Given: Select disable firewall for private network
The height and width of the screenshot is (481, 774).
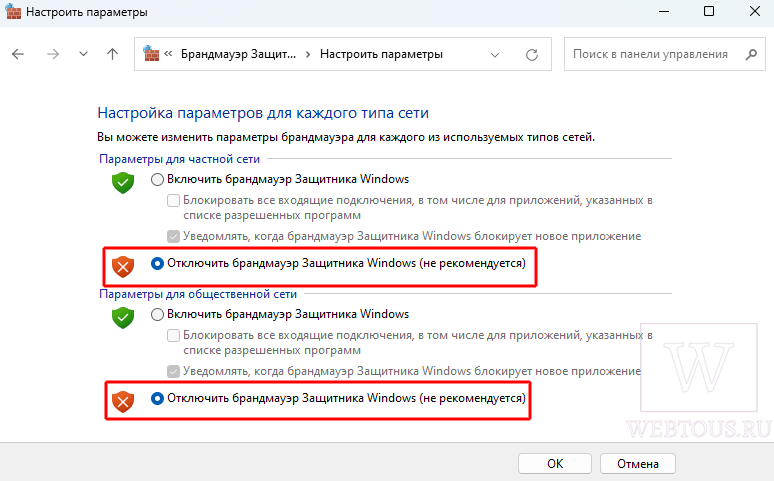Looking at the screenshot, I should click(157, 264).
